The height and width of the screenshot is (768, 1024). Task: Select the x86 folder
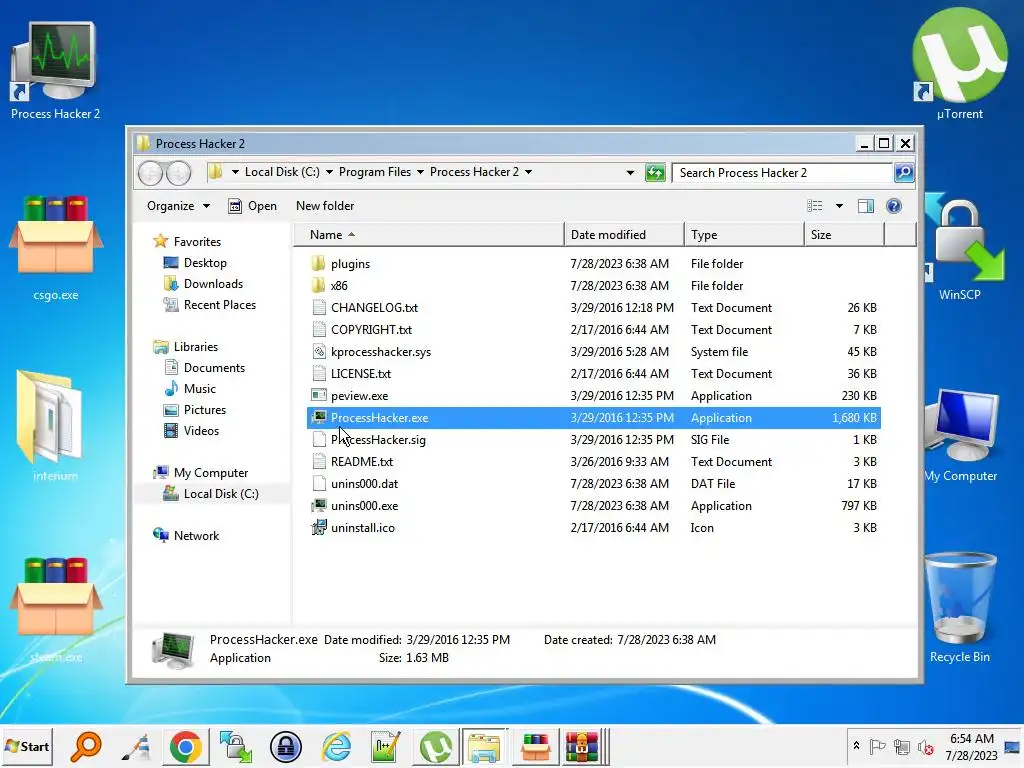594,286
